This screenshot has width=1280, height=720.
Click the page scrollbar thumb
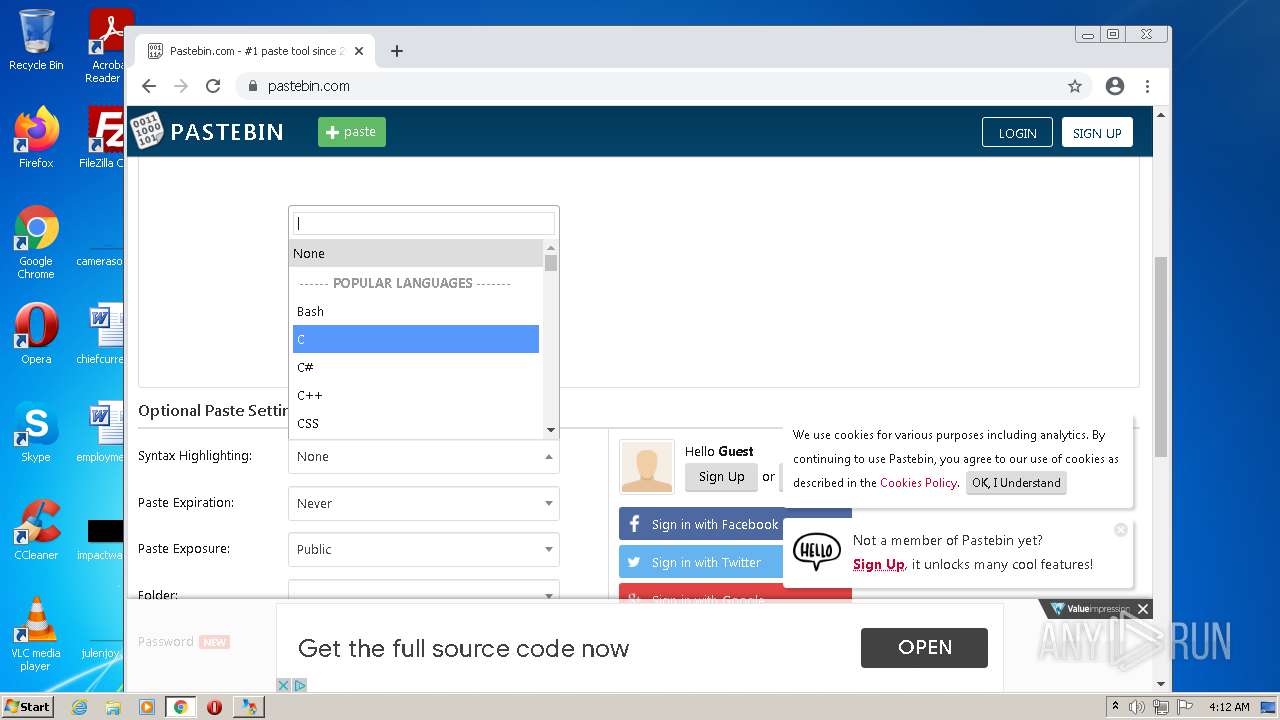pos(1160,356)
